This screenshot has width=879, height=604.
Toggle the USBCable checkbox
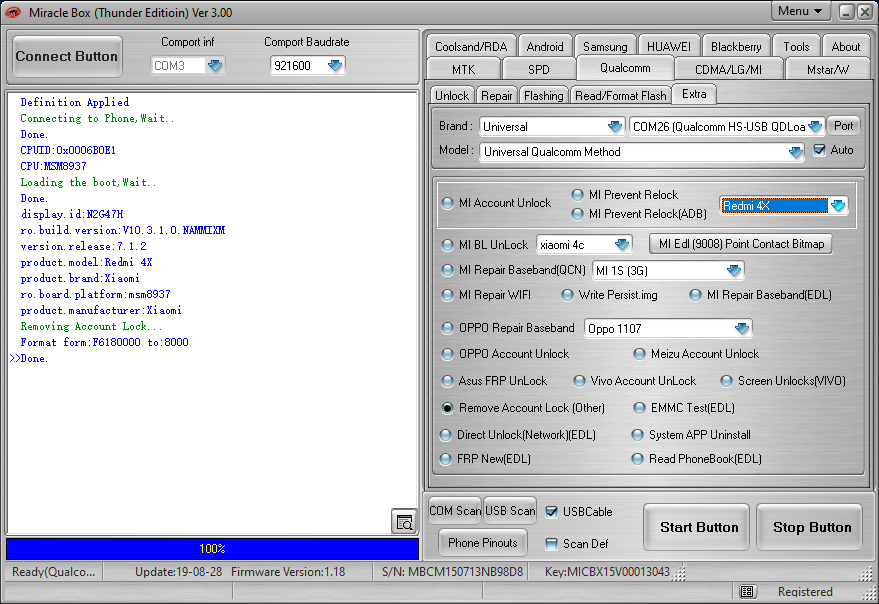click(552, 511)
